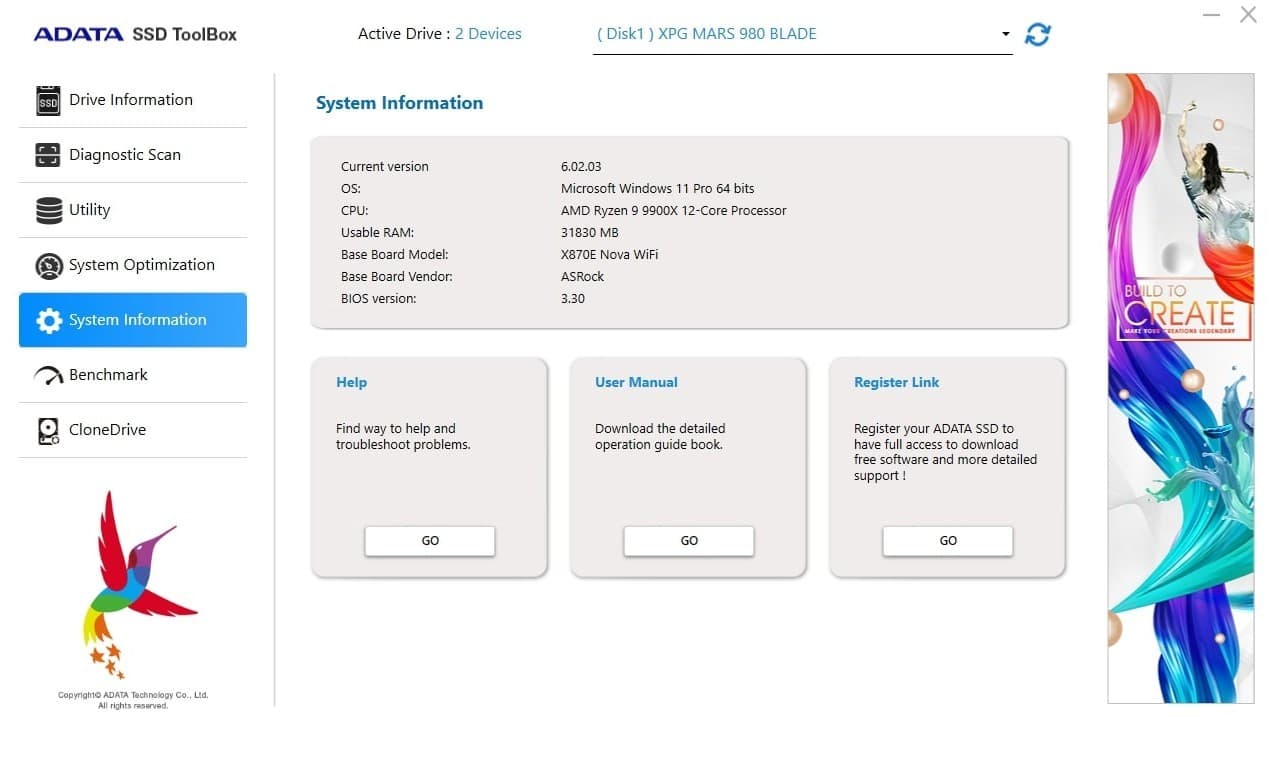1269x759 pixels.
Task: Go to the CloneDrive section
Action: pyautogui.click(x=133, y=430)
